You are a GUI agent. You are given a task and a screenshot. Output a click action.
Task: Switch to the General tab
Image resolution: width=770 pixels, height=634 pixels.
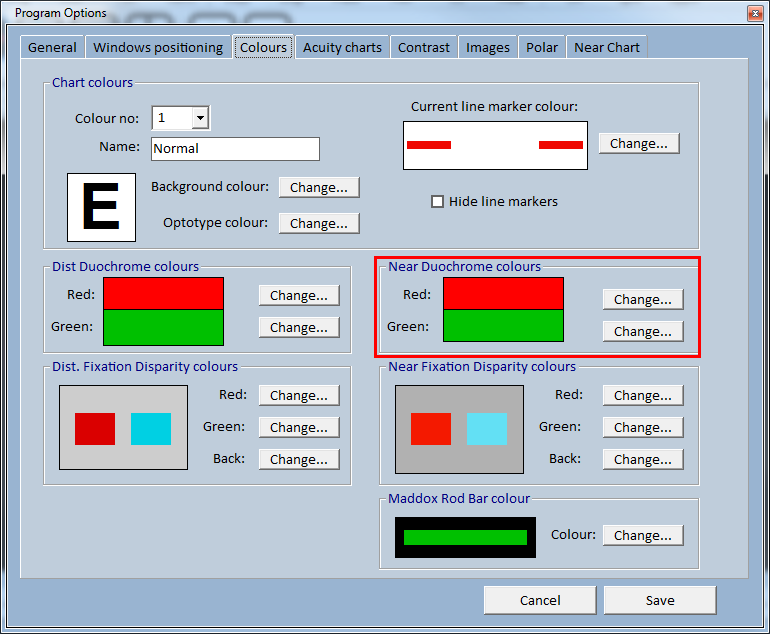[x=52, y=47]
